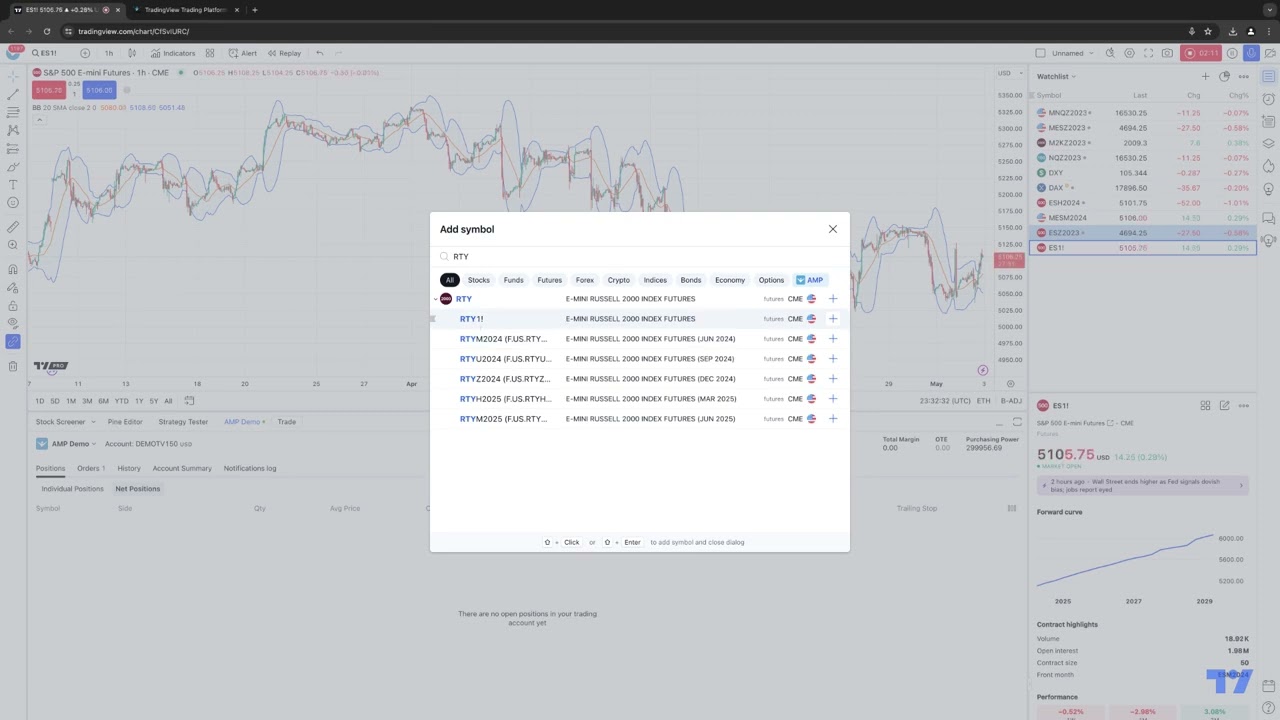Expand the Stock Screener dropdown
Viewport: 1280px width, 720px height.
65,422
